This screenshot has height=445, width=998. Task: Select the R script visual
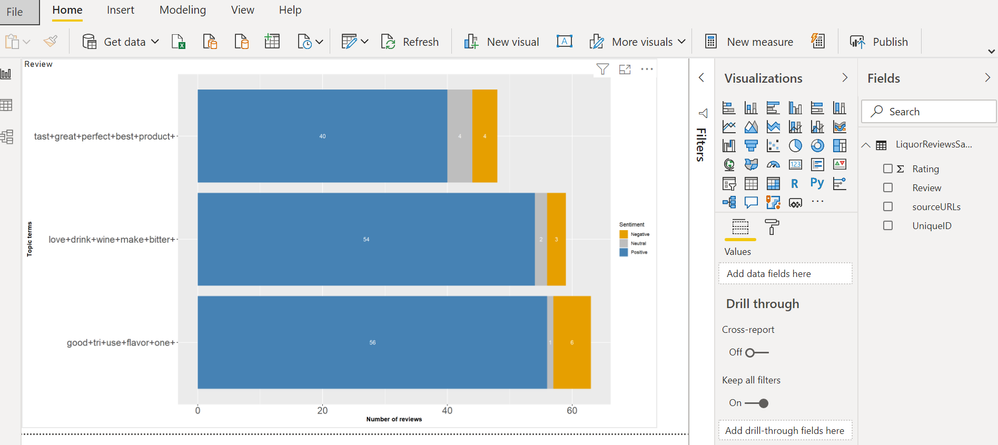coord(795,184)
